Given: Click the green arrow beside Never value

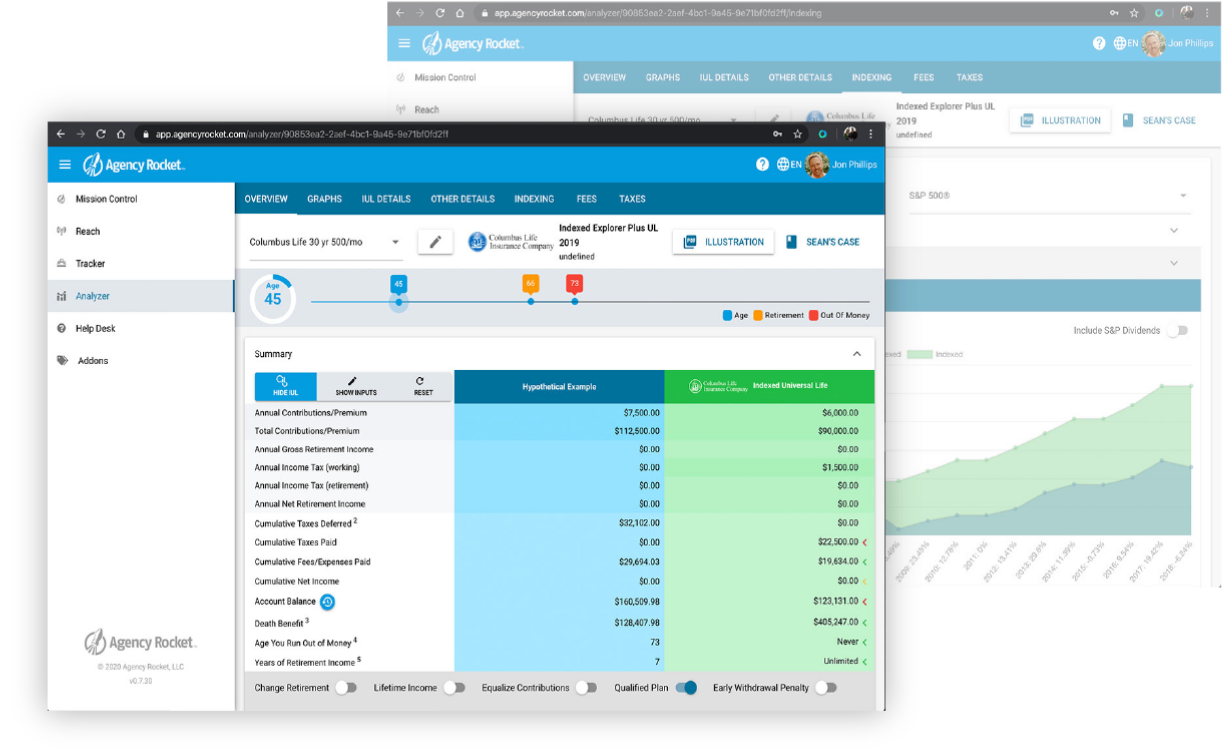Looking at the screenshot, I should 864,642.
